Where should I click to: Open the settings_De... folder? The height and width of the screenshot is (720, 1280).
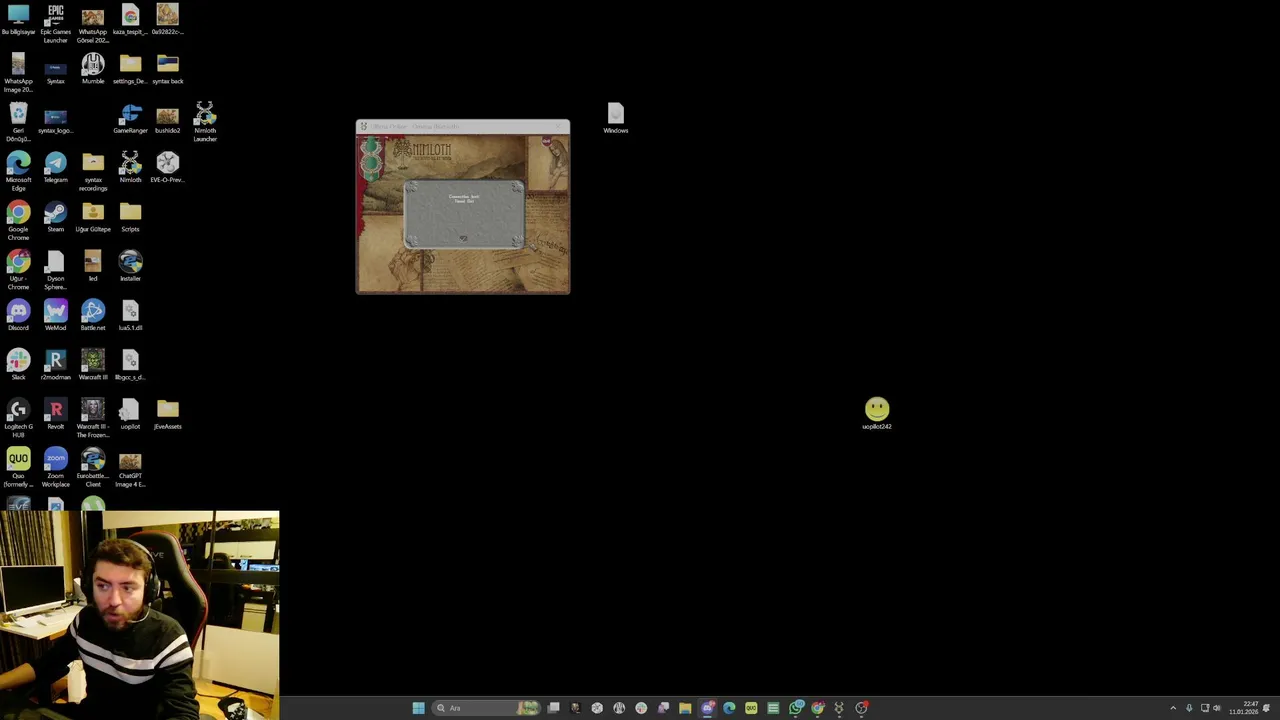pos(130,70)
